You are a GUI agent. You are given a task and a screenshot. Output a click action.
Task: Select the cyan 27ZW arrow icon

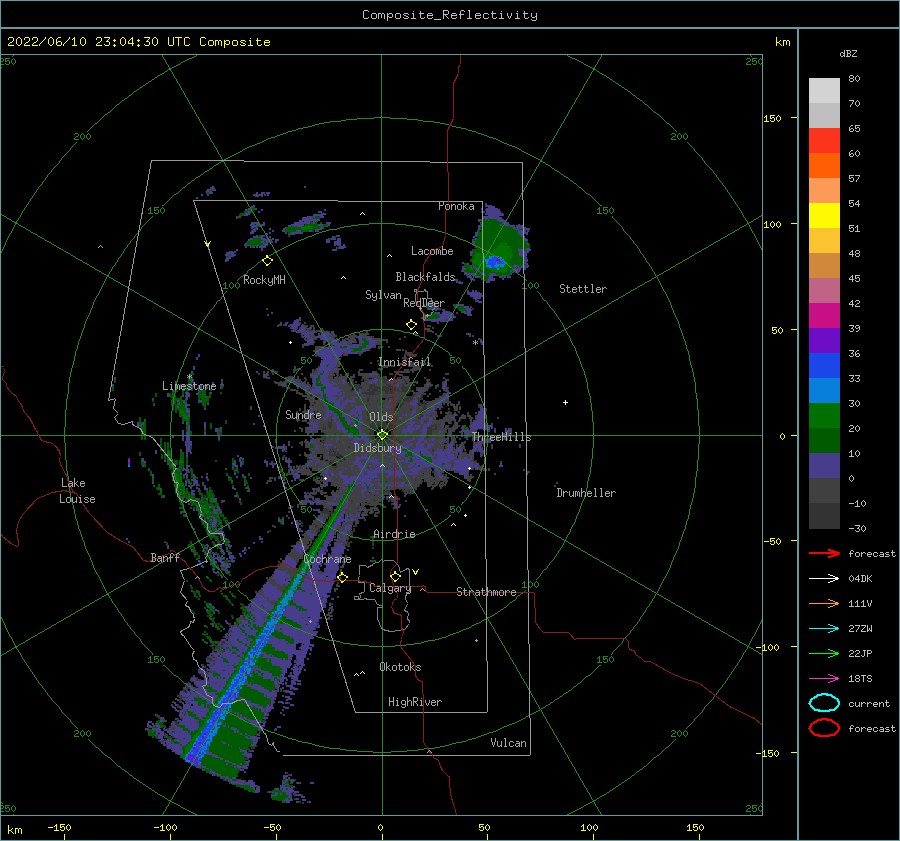coord(824,629)
